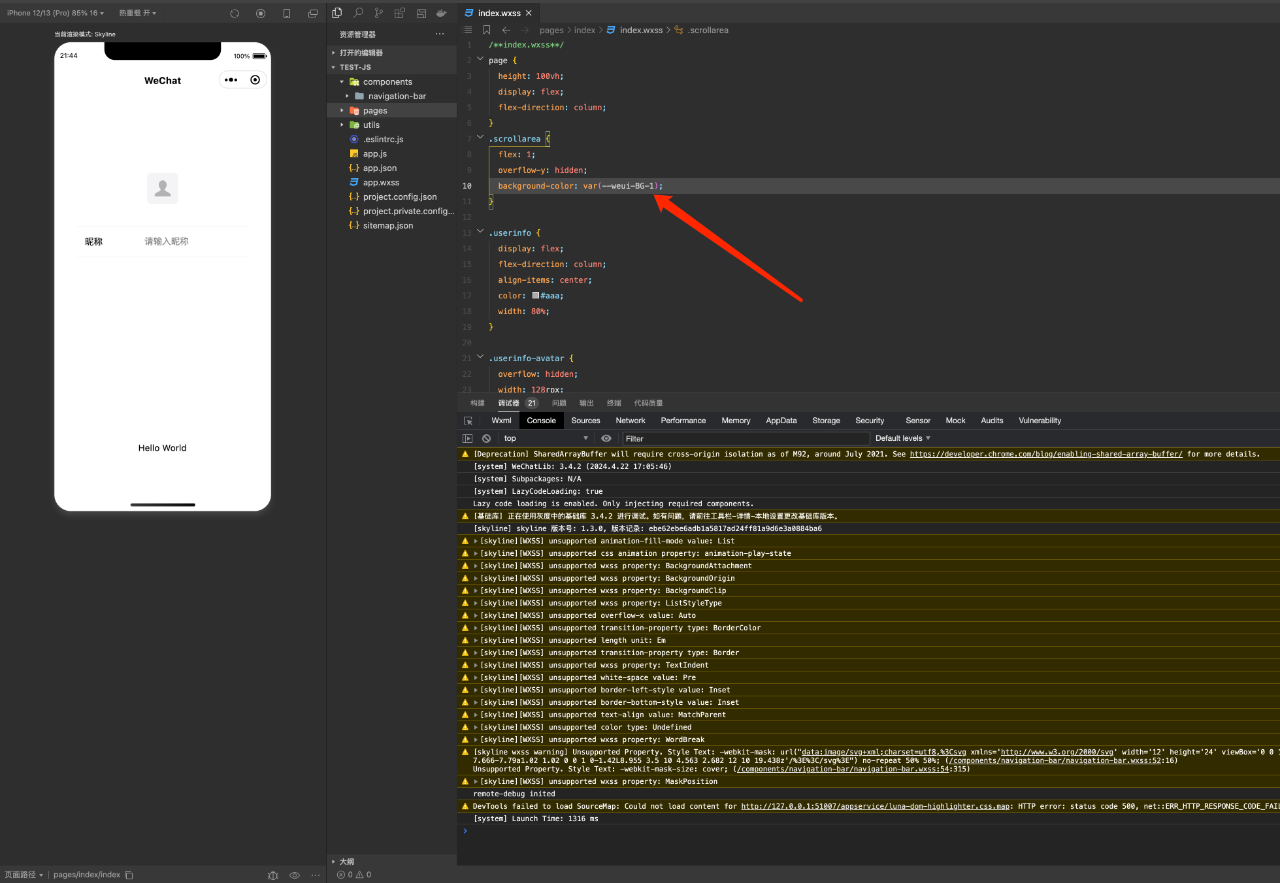
Task: Refresh the simulator with the reload icon
Action: click(234, 13)
